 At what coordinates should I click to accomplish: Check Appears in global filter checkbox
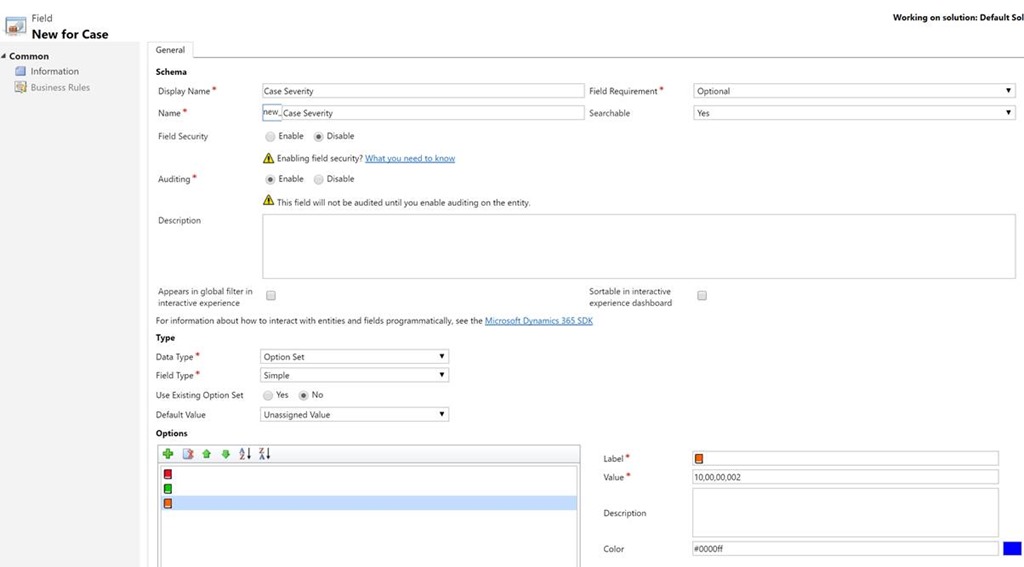[x=271, y=296]
